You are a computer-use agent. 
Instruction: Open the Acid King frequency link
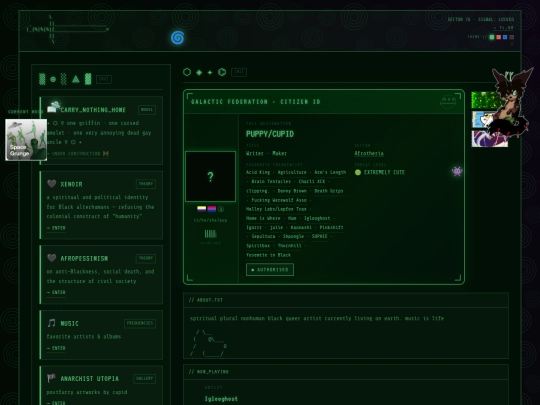point(258,172)
